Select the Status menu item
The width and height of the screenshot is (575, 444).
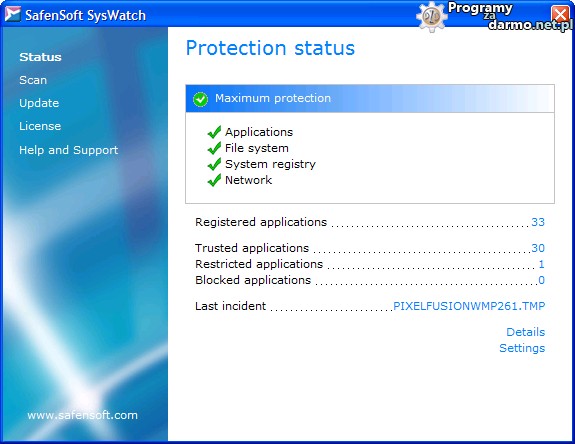click(x=40, y=57)
